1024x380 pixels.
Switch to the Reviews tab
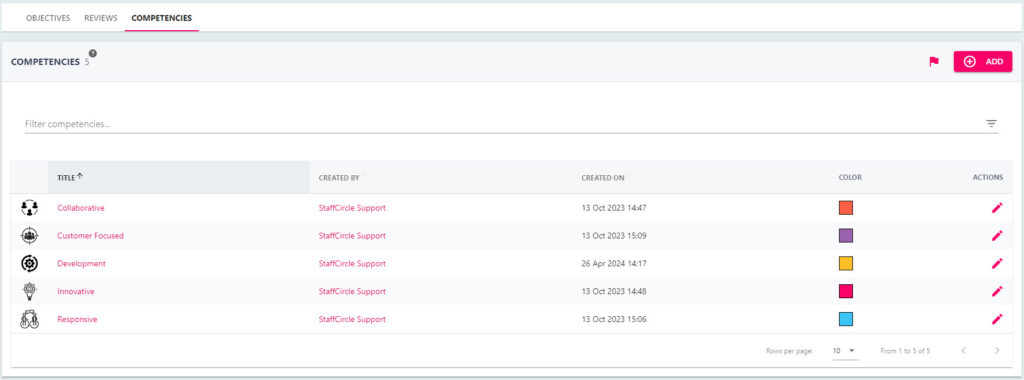tap(101, 18)
